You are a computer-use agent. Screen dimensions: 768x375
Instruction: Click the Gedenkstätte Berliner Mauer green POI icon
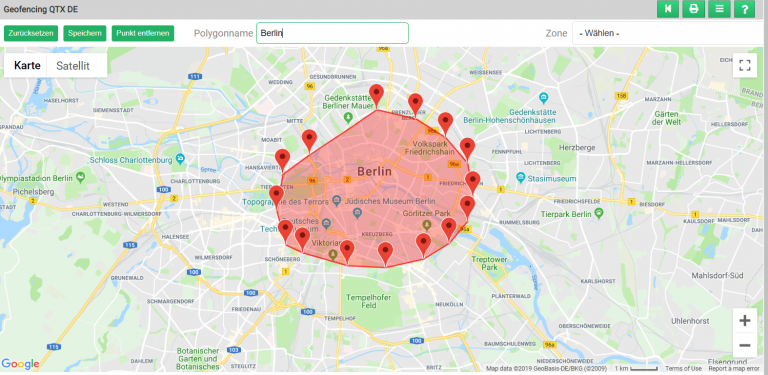(x=348, y=117)
